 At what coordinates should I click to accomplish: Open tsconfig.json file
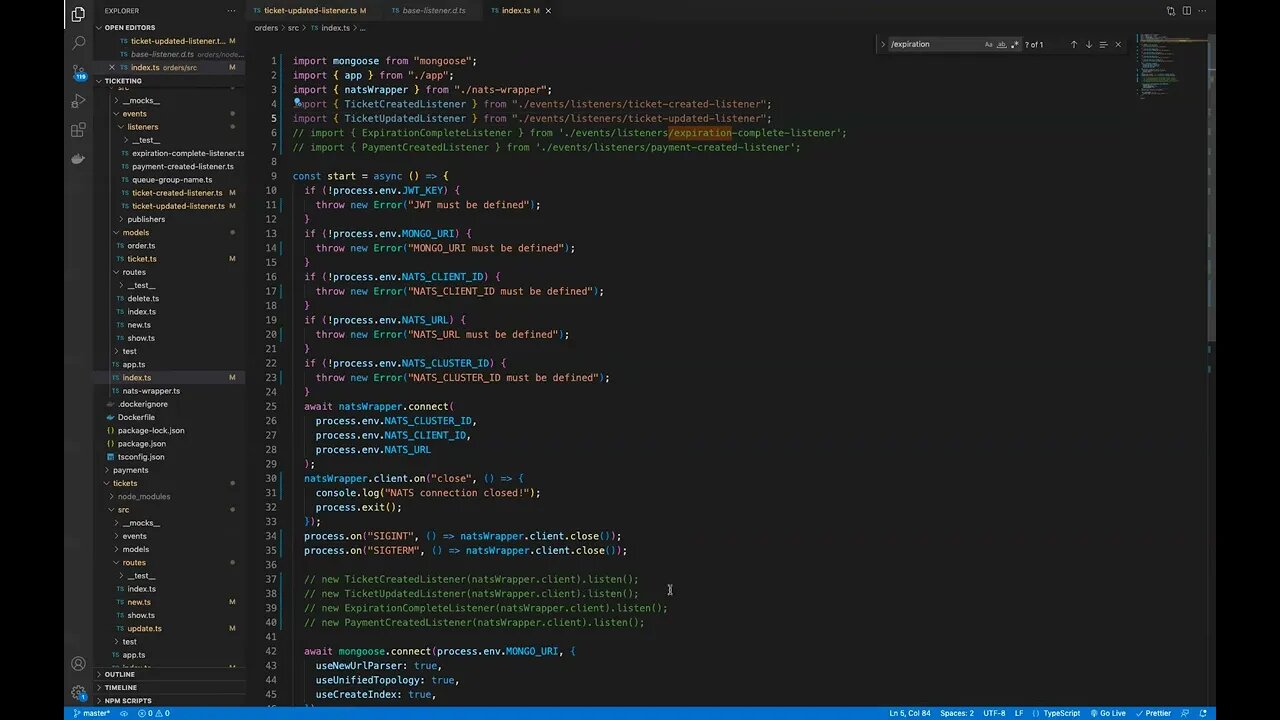click(x=141, y=457)
